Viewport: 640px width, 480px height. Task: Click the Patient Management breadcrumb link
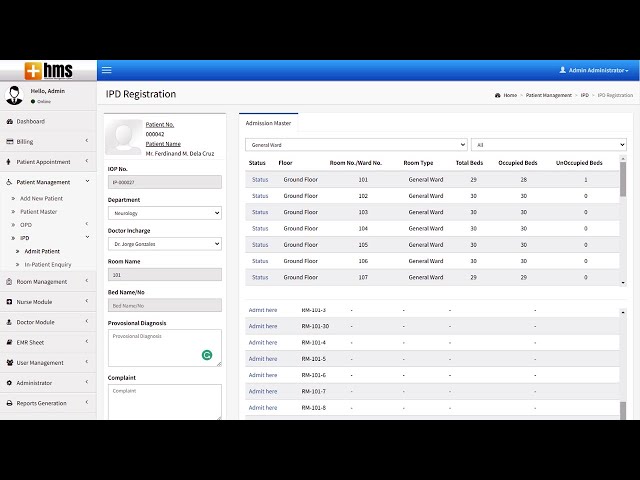click(x=549, y=95)
